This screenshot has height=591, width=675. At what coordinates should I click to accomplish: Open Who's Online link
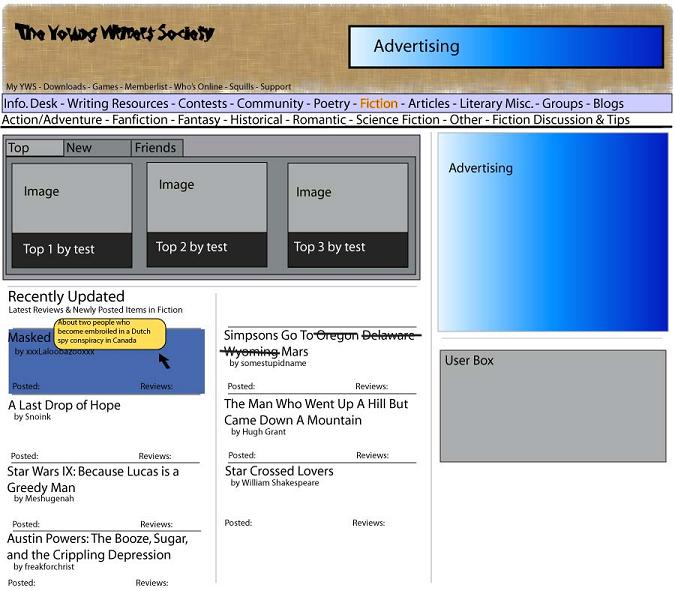click(x=198, y=87)
